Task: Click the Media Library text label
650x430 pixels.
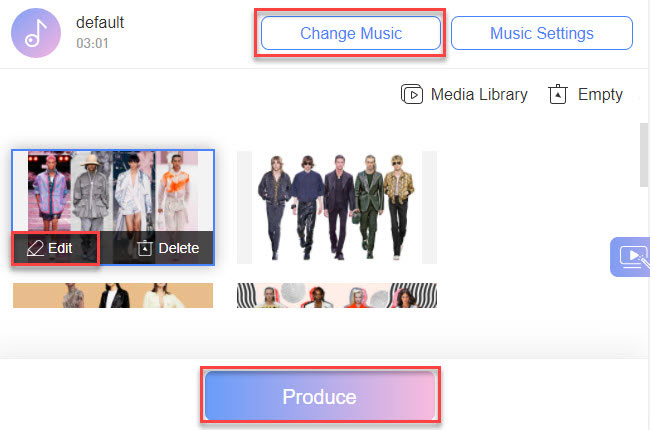Action: [479, 95]
